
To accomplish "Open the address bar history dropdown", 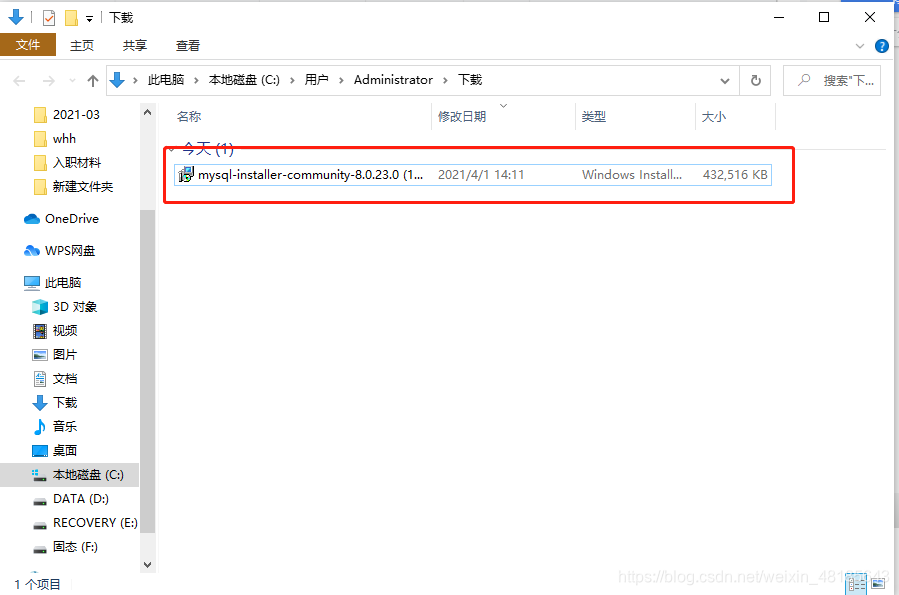I will (725, 81).
